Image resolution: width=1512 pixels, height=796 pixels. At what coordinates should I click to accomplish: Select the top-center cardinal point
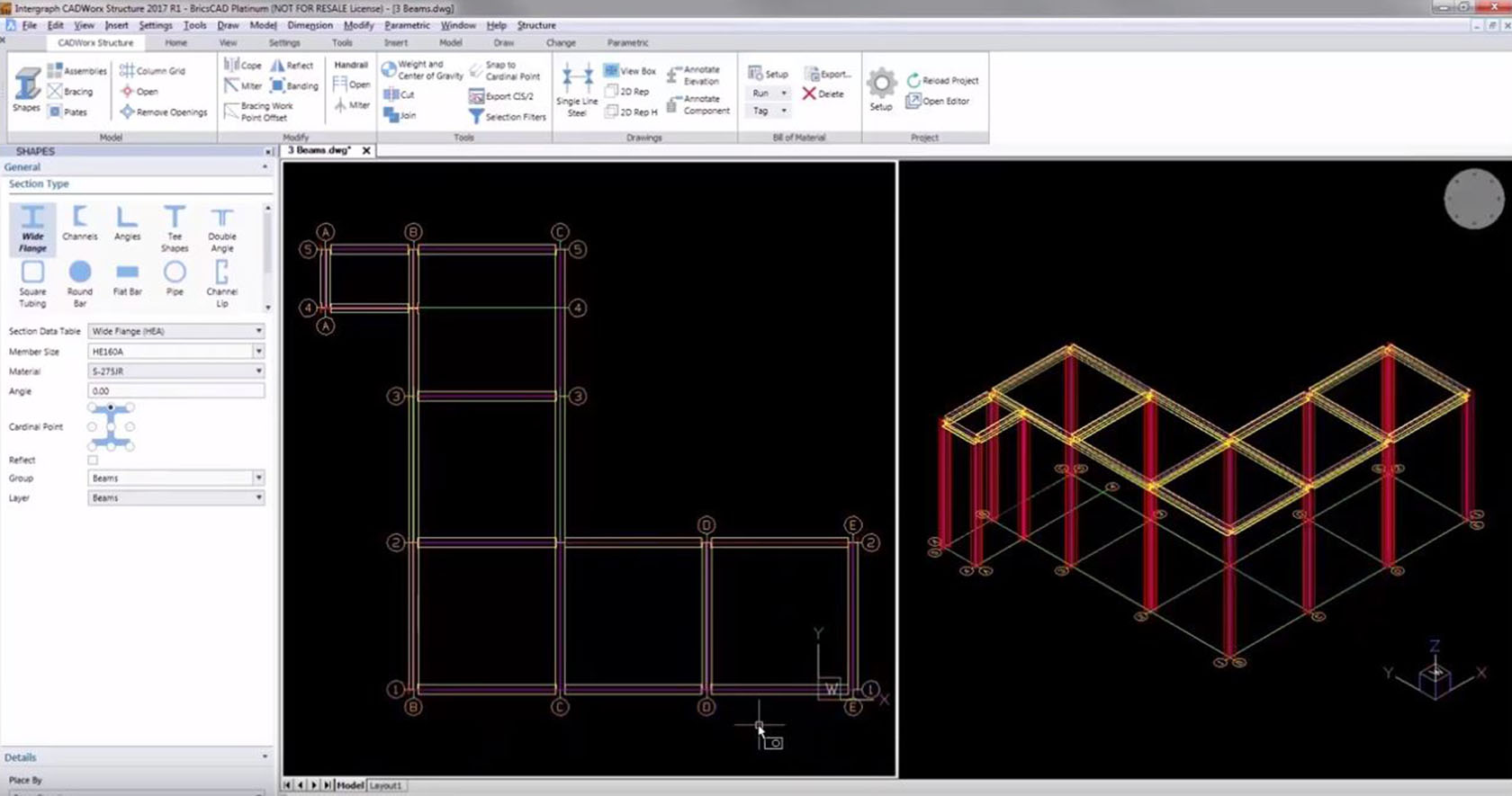coord(111,407)
